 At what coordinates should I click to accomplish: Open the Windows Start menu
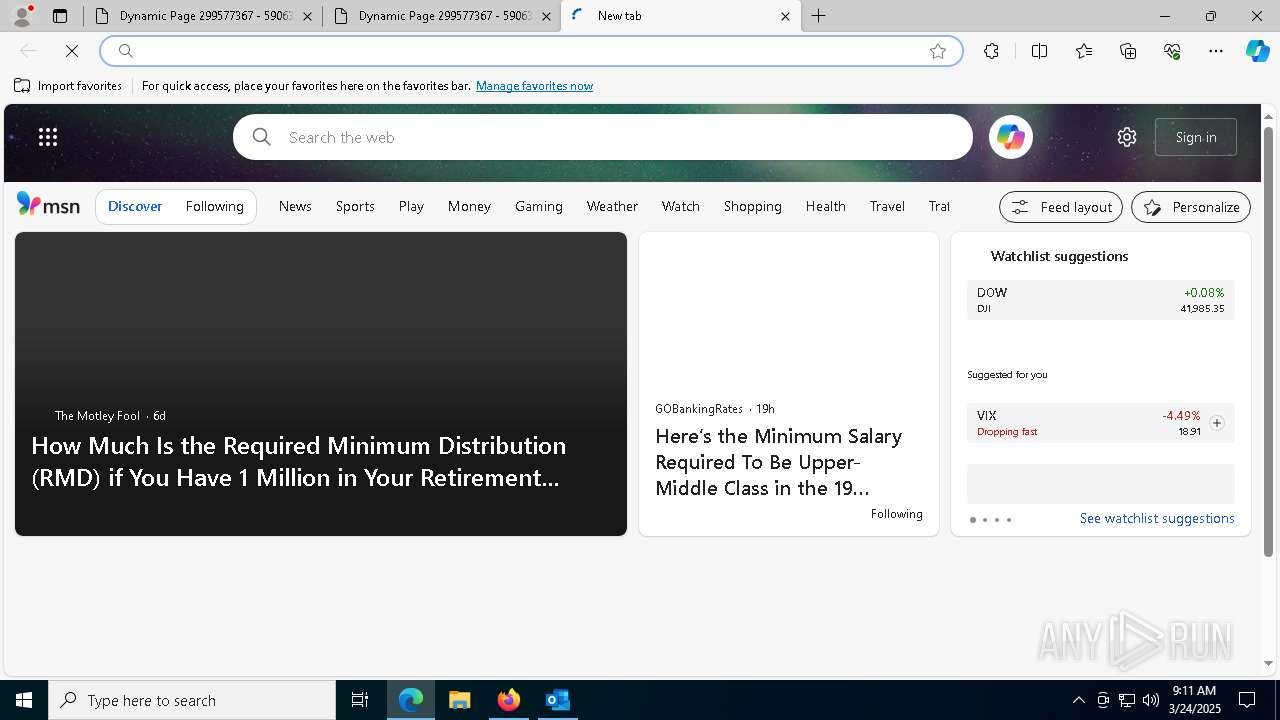point(24,700)
